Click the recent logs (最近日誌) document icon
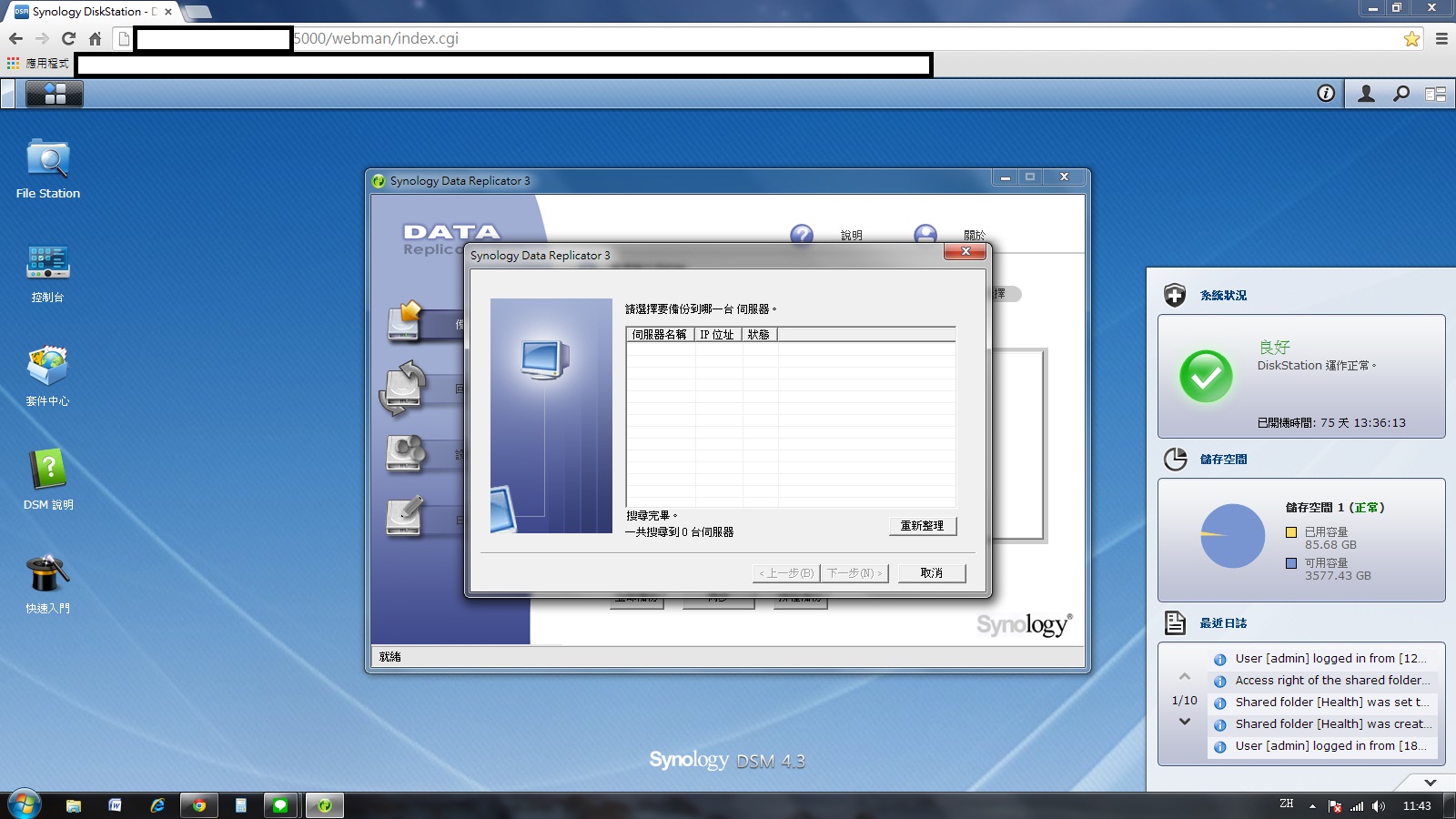Viewport: 1456px width, 819px height. [x=1175, y=622]
